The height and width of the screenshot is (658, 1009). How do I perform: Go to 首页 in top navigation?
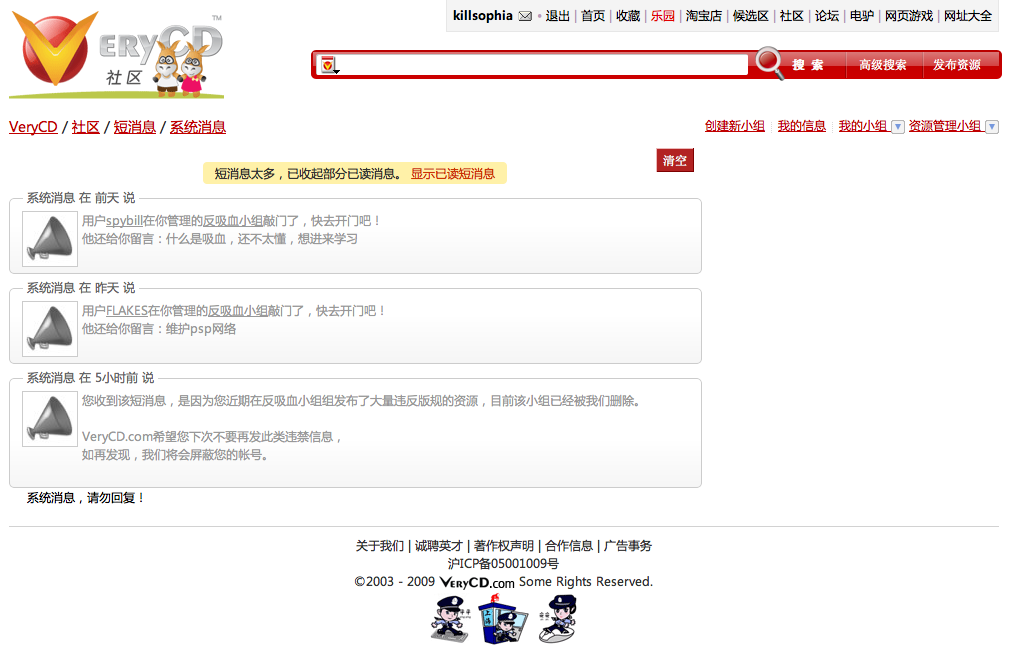[593, 16]
